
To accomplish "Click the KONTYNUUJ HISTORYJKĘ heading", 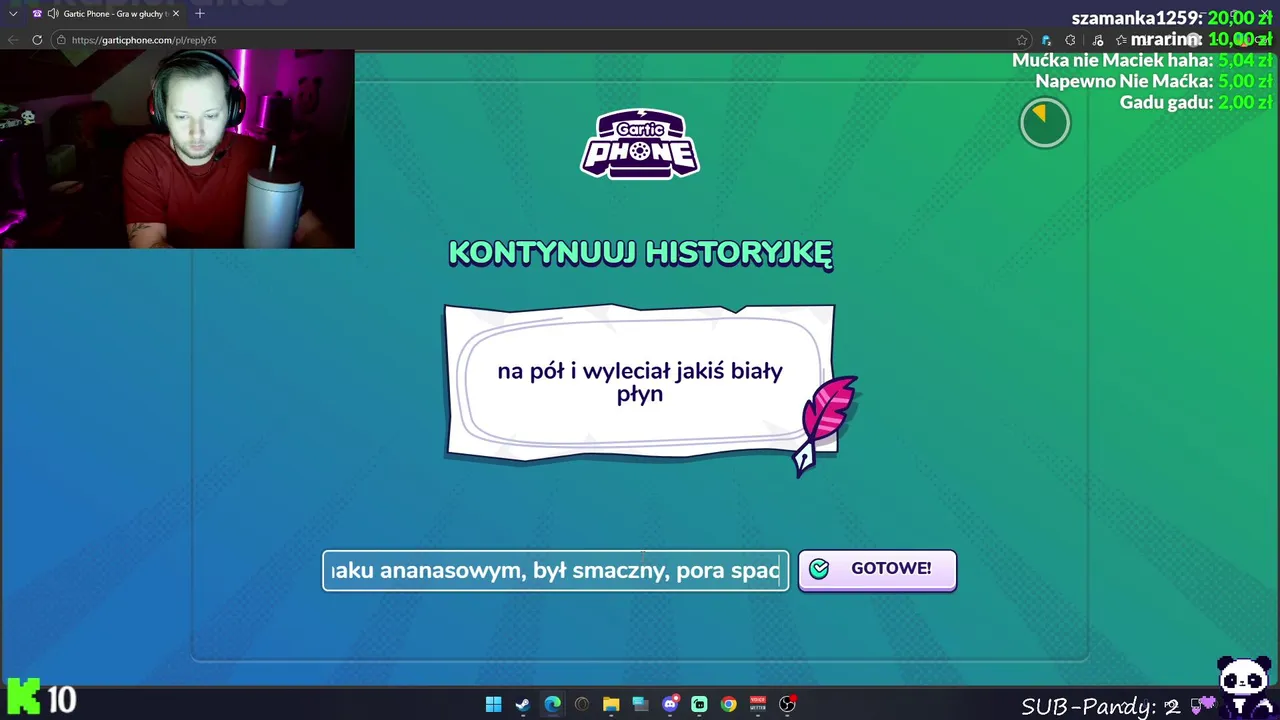I will (640, 253).
